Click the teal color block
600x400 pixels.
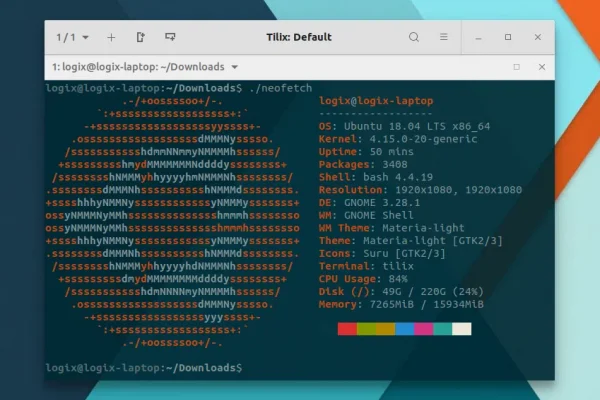[x=443, y=329]
